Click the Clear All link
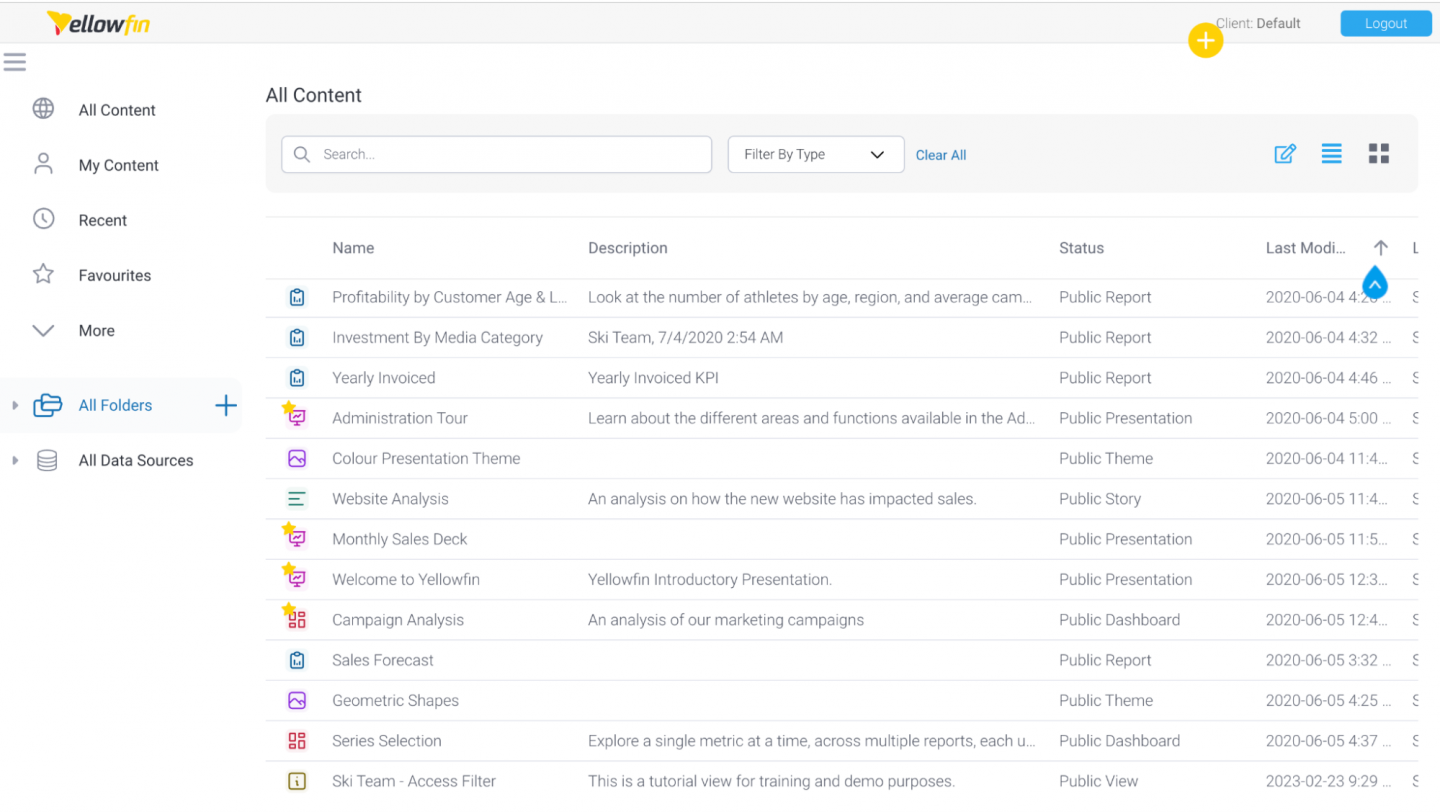Viewport: 1440px width, 812px height. 940,154
